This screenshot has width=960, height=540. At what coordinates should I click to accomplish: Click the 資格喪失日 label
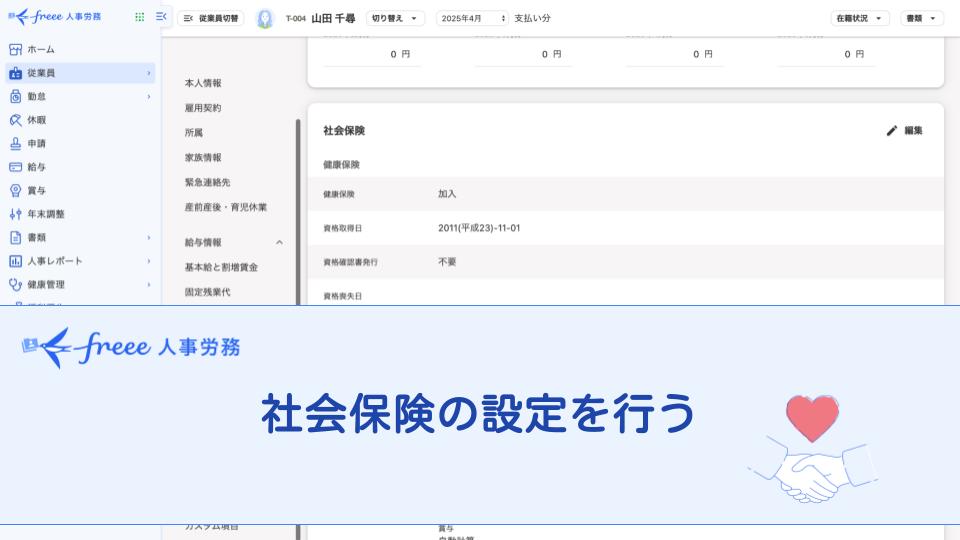click(x=342, y=296)
